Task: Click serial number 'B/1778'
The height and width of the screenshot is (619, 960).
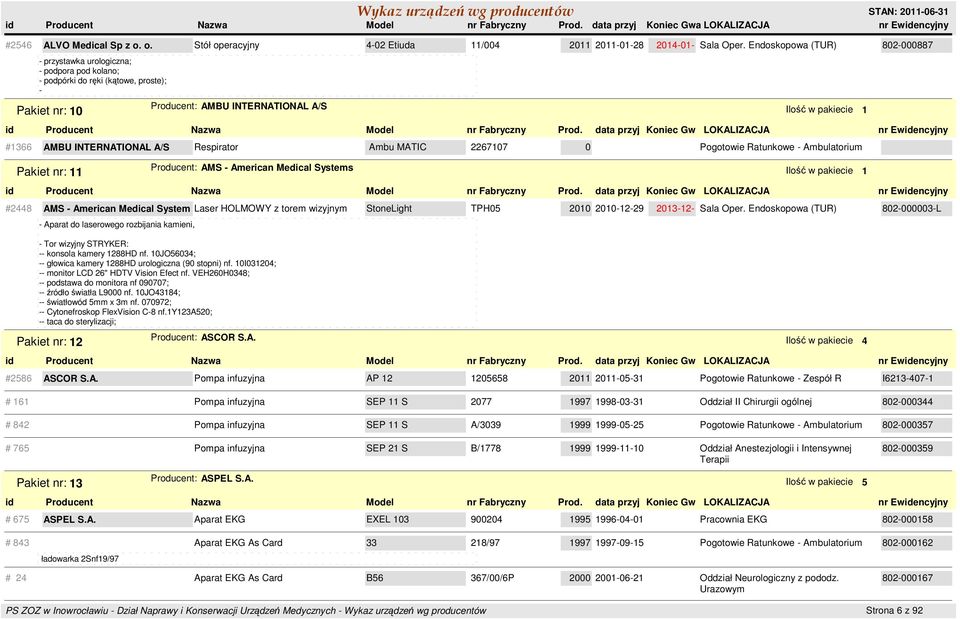Action: (486, 449)
